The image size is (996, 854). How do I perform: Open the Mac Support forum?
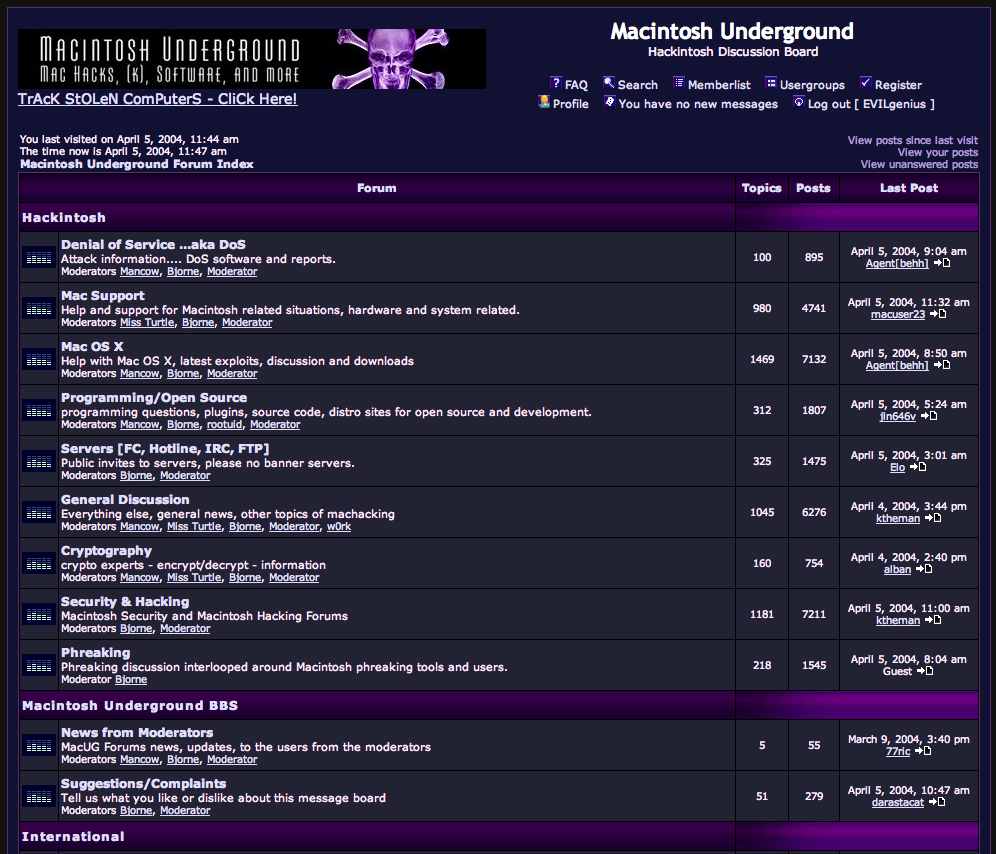coord(103,295)
